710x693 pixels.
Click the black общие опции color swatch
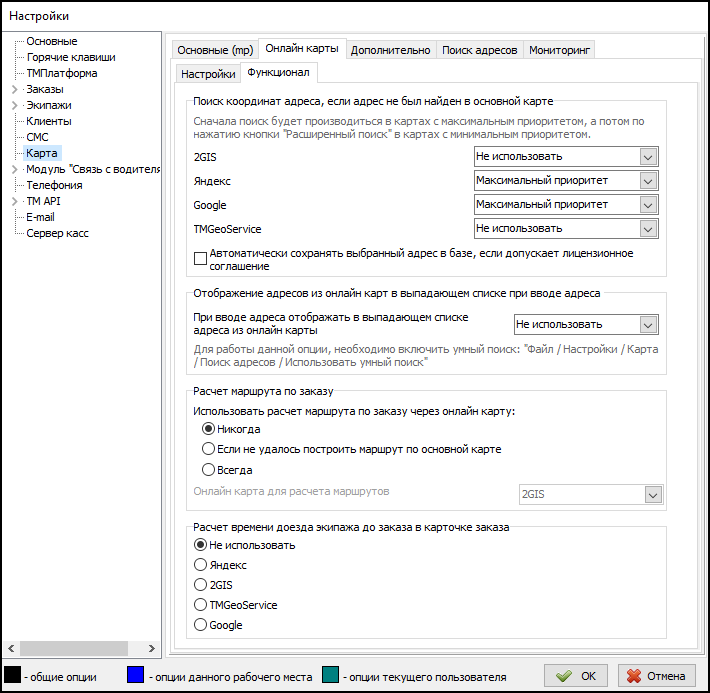click(13, 676)
